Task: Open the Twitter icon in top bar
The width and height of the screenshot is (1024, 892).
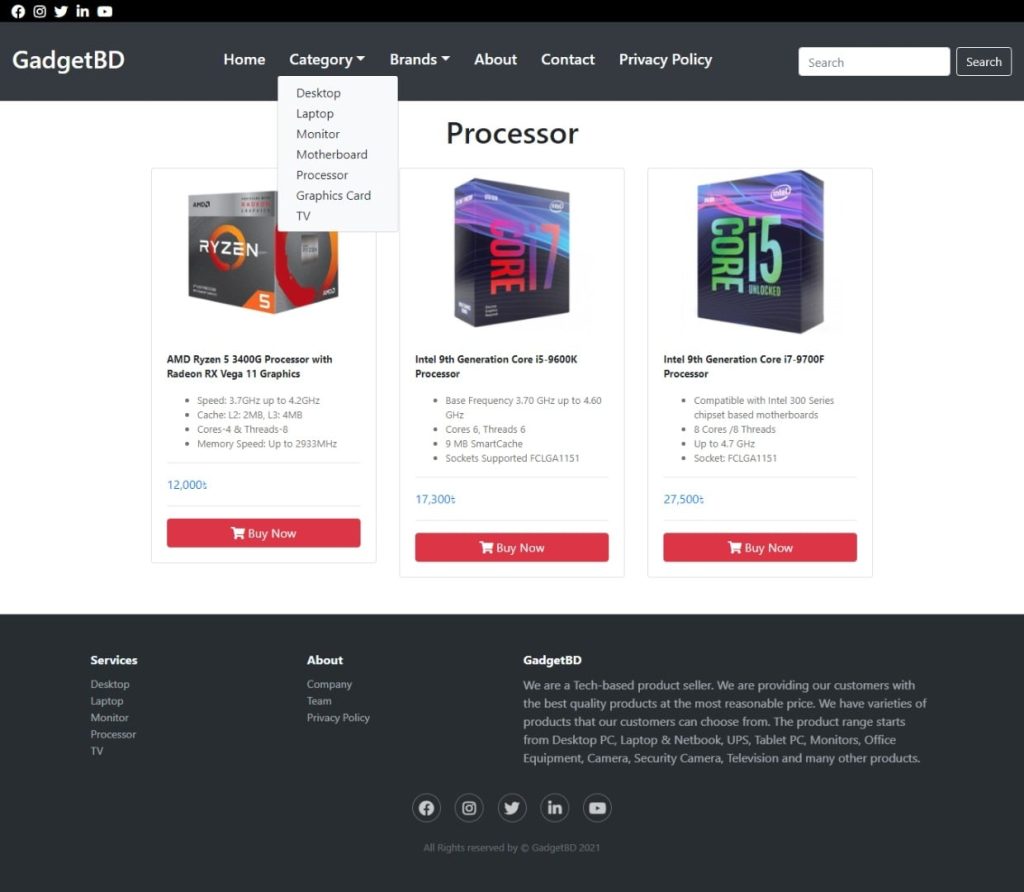Action: pos(61,11)
